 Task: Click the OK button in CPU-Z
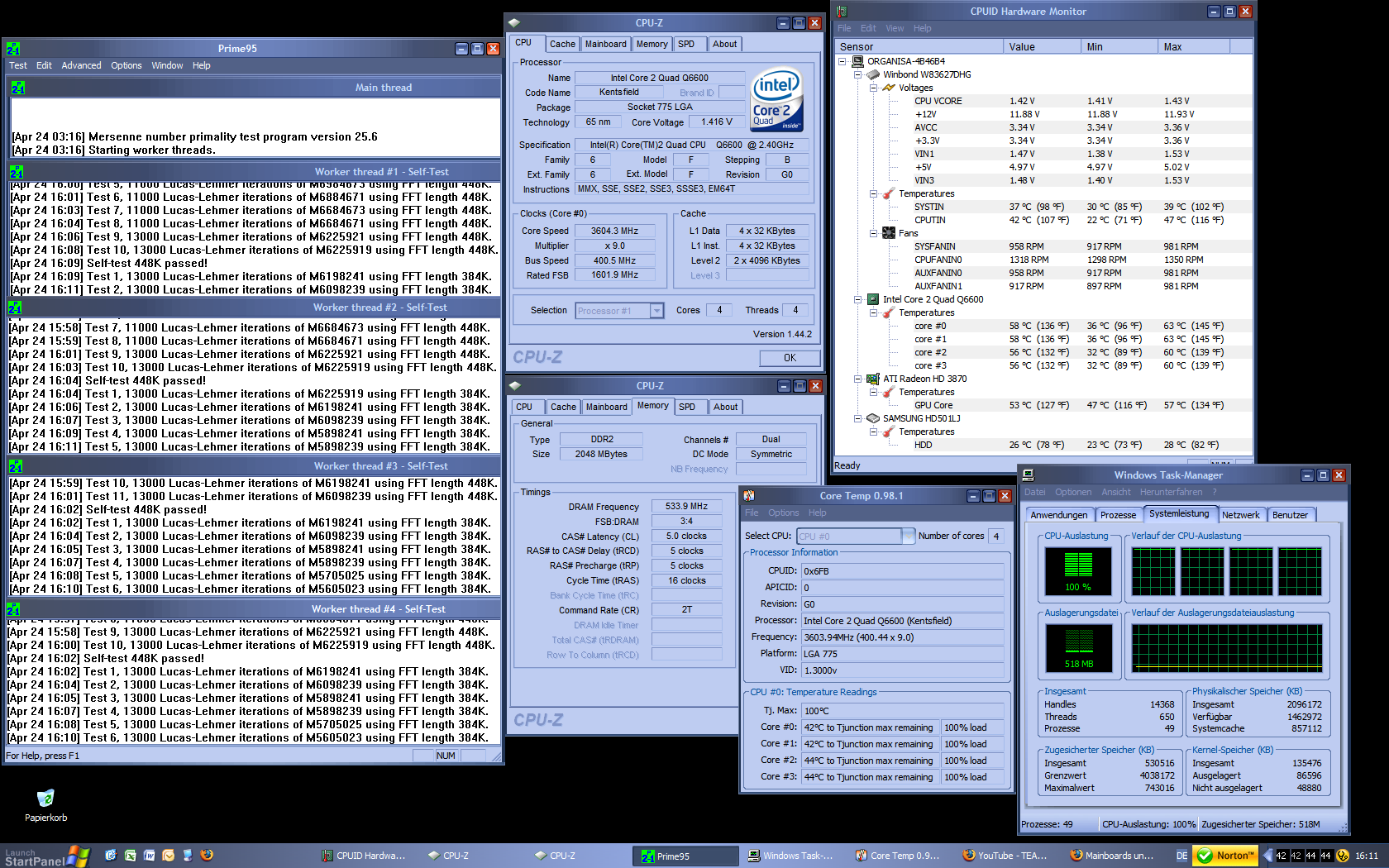click(790, 358)
